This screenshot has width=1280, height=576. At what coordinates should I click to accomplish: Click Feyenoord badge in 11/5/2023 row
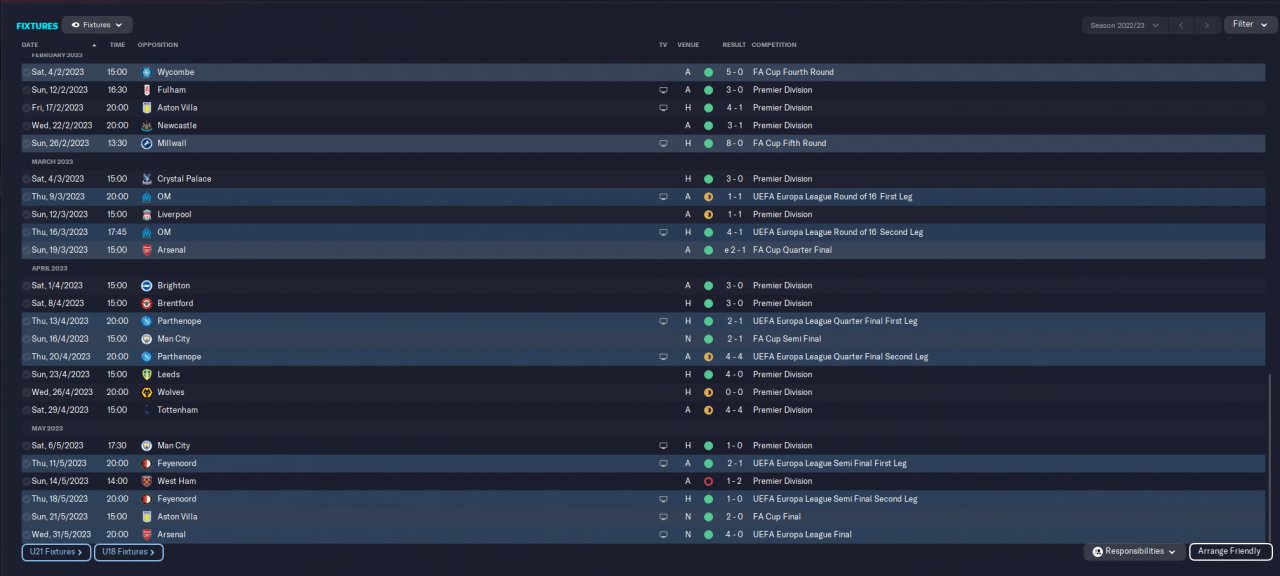[147, 464]
